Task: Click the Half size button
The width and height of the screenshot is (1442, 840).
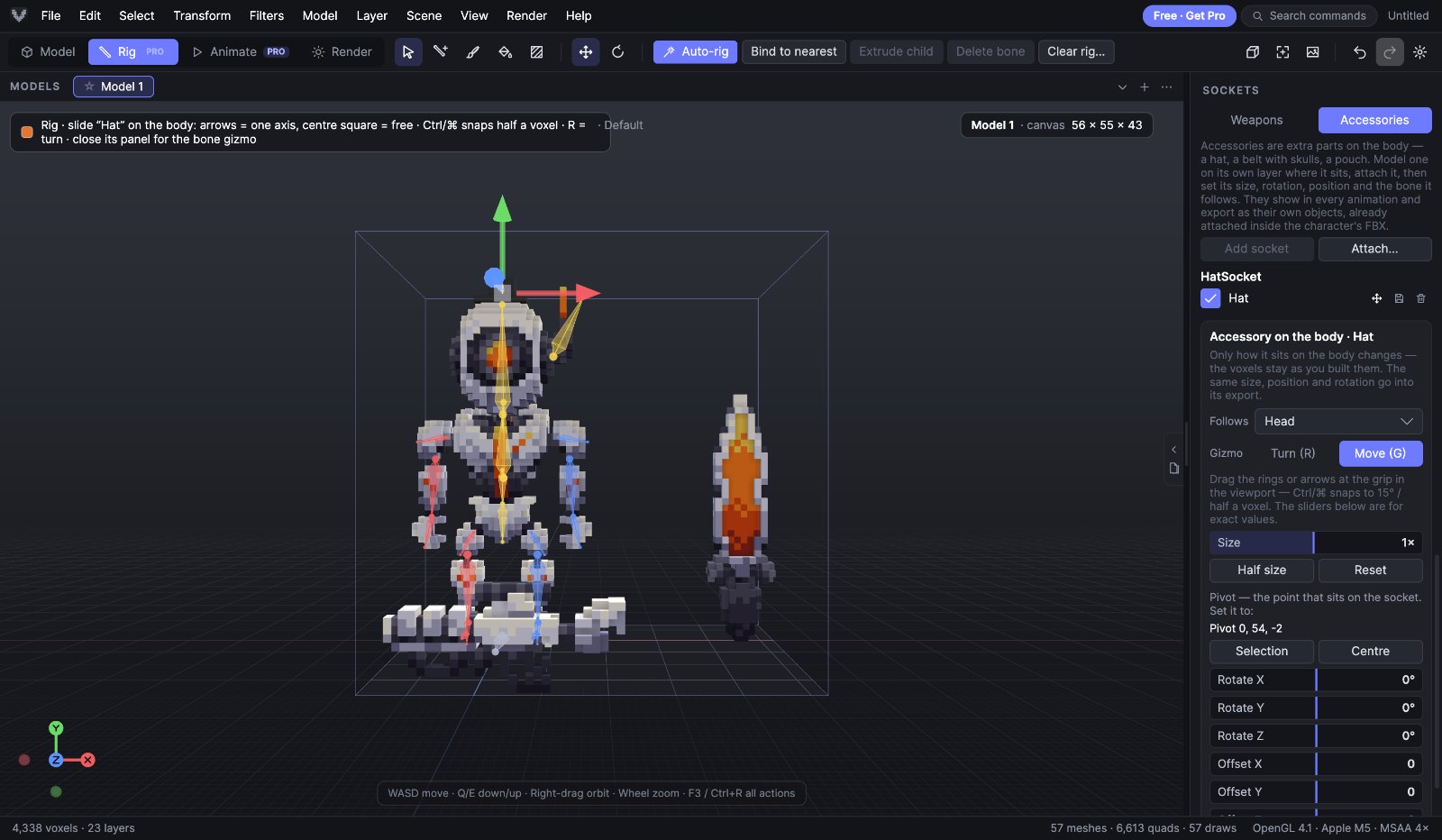Action: [x=1262, y=571]
